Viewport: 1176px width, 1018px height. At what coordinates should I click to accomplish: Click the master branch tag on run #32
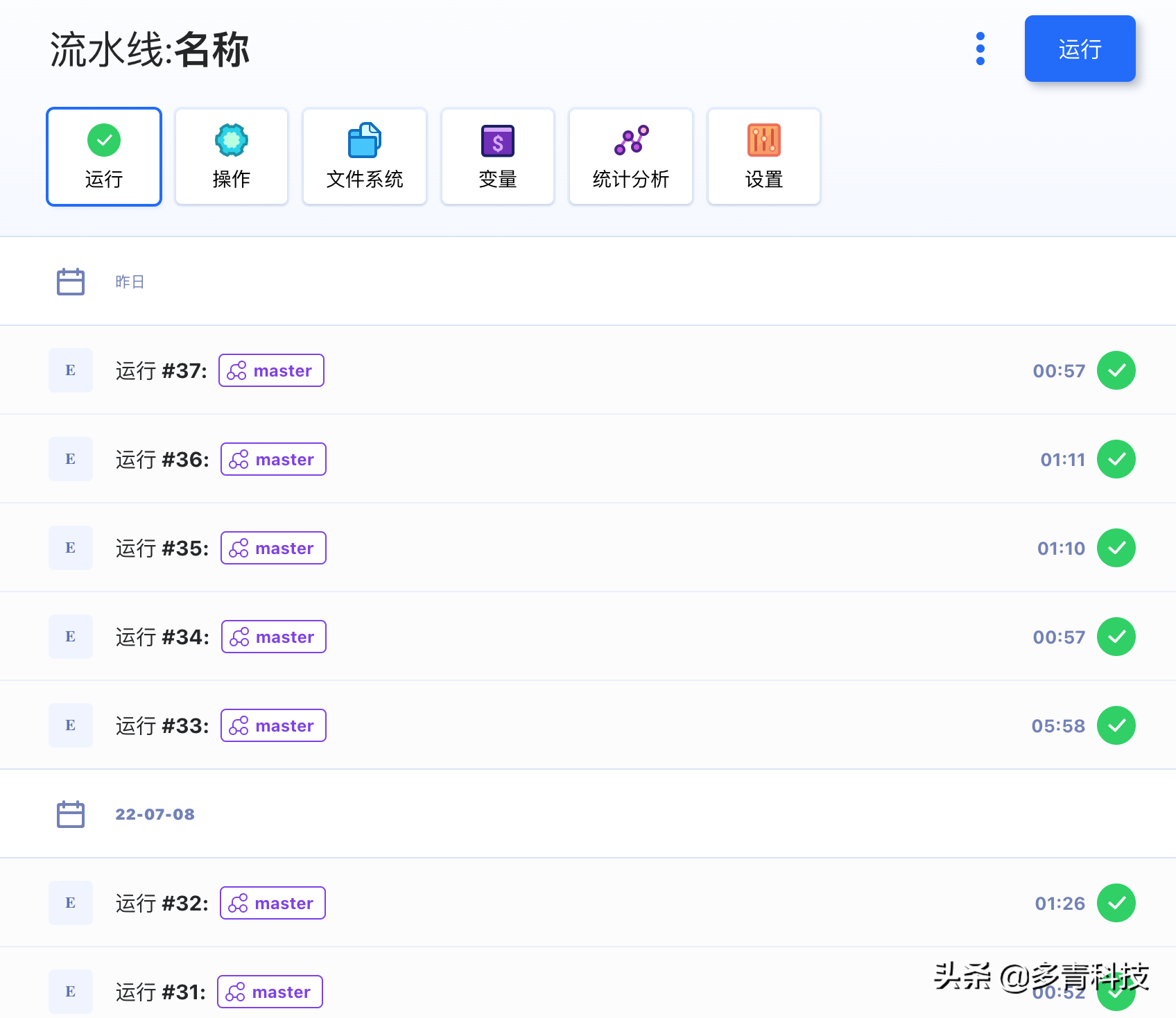pos(273,903)
